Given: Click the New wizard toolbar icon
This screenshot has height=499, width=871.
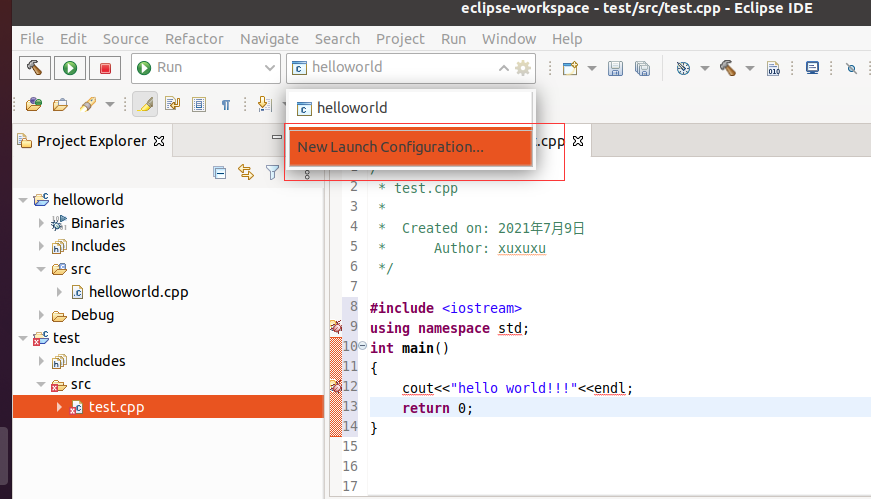Looking at the screenshot, I should pos(570,68).
